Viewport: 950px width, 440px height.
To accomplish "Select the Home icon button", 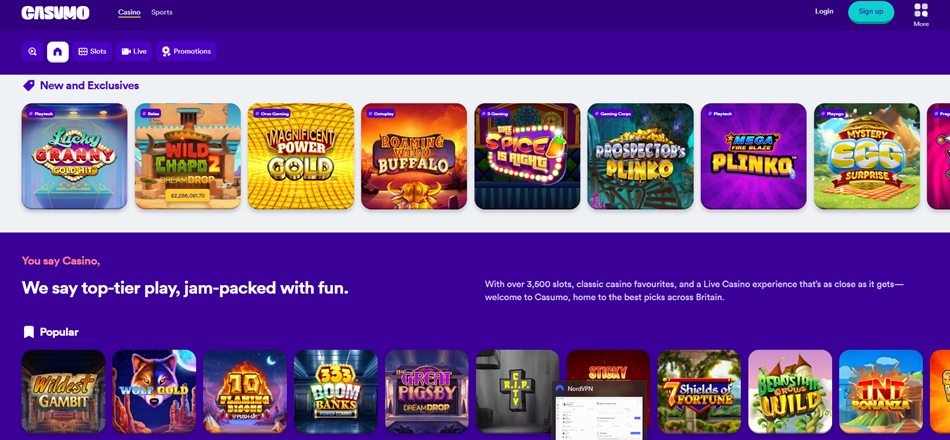I will [x=58, y=52].
